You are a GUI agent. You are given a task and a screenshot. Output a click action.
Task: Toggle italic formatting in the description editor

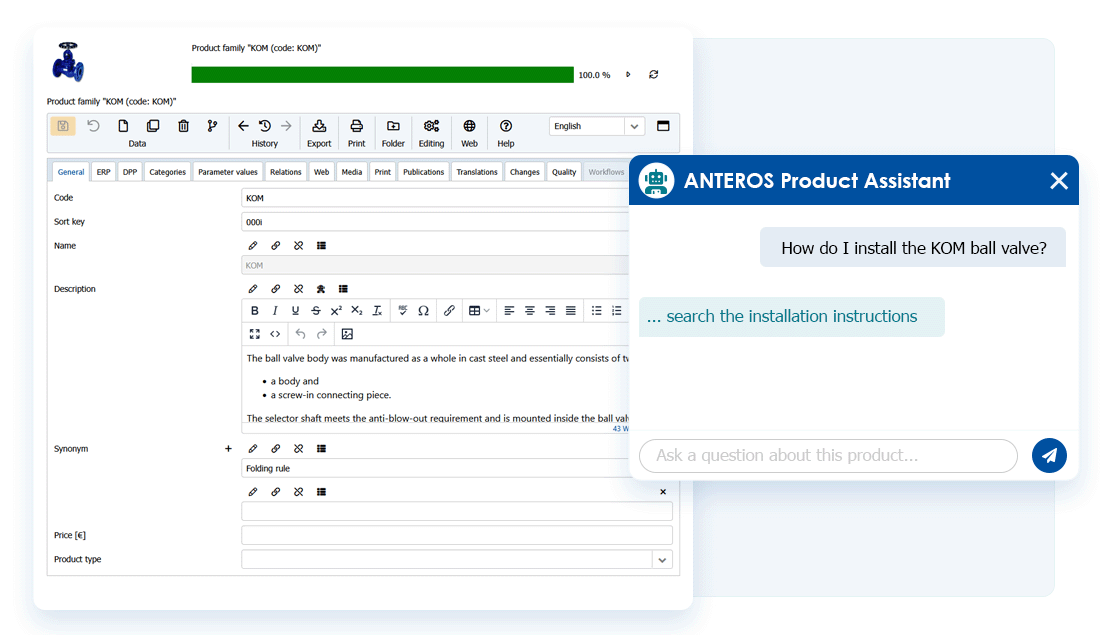(x=275, y=311)
